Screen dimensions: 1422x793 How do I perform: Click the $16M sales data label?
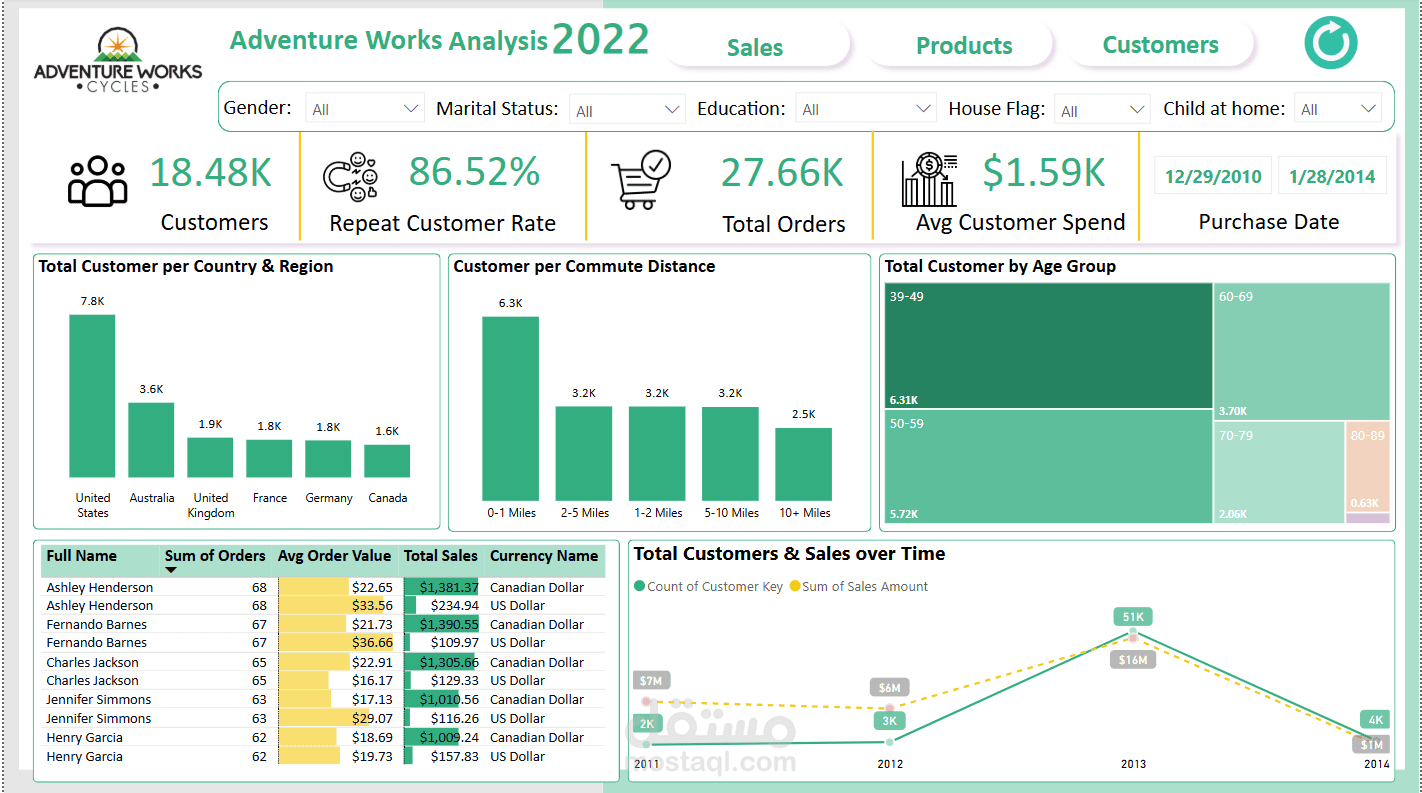pos(1133,660)
